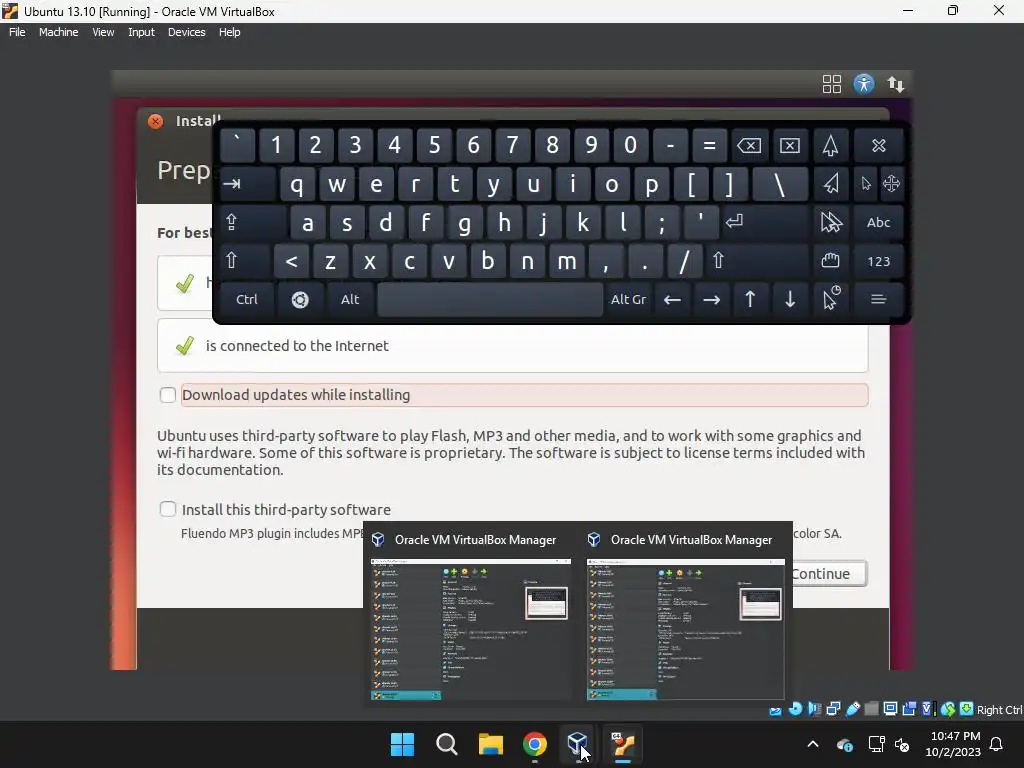Switch the on-screen keyboard to the 123 layout
The width and height of the screenshot is (1024, 768).
click(x=878, y=261)
